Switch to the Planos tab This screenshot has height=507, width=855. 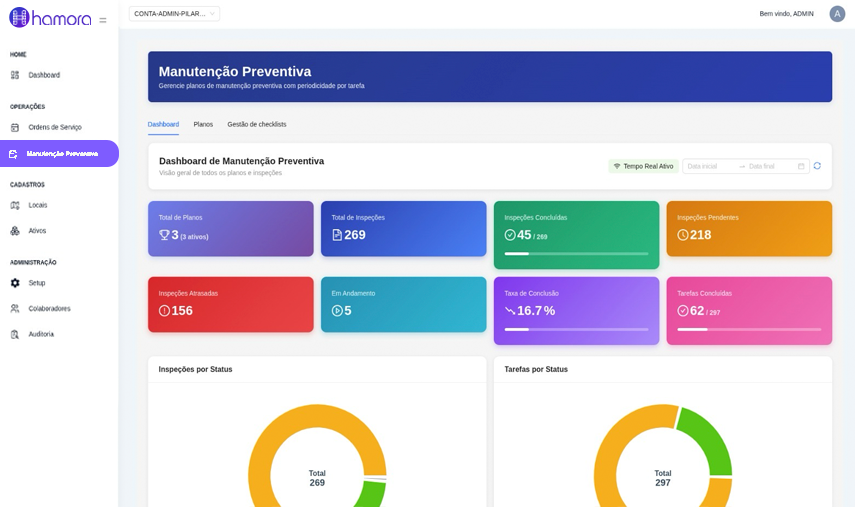[x=203, y=124]
